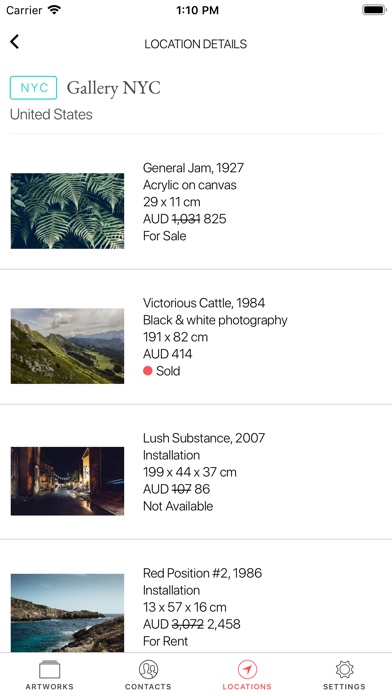Select the Locations arrow icon
The height and width of the screenshot is (696, 392).
247,669
